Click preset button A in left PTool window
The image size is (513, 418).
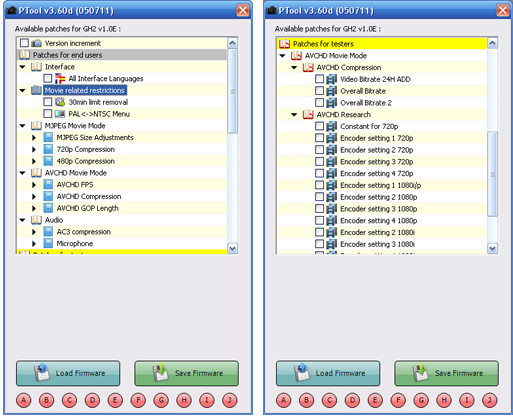coord(24,400)
